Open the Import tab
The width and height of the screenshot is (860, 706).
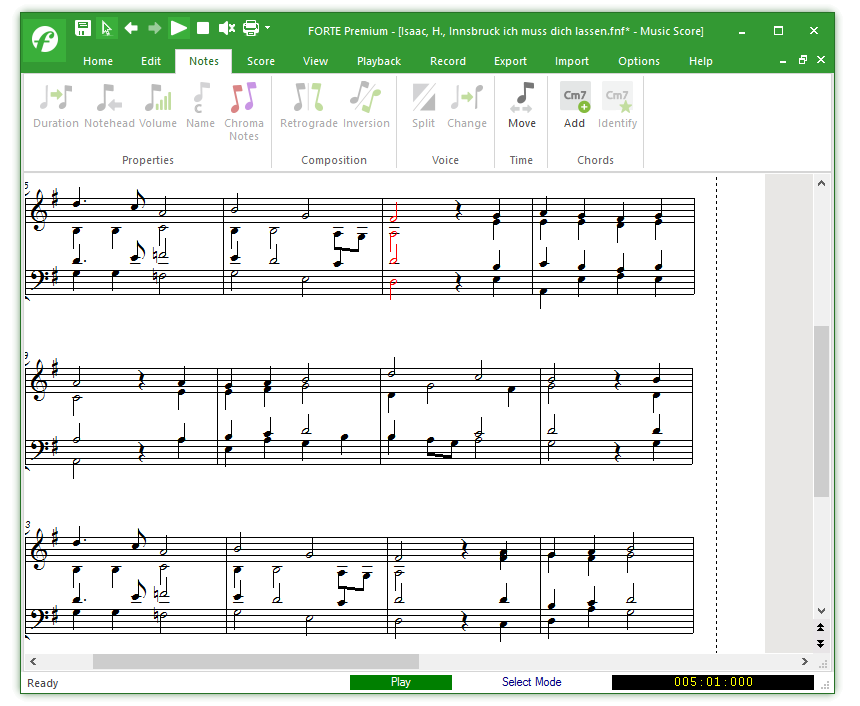pyautogui.click(x=572, y=61)
